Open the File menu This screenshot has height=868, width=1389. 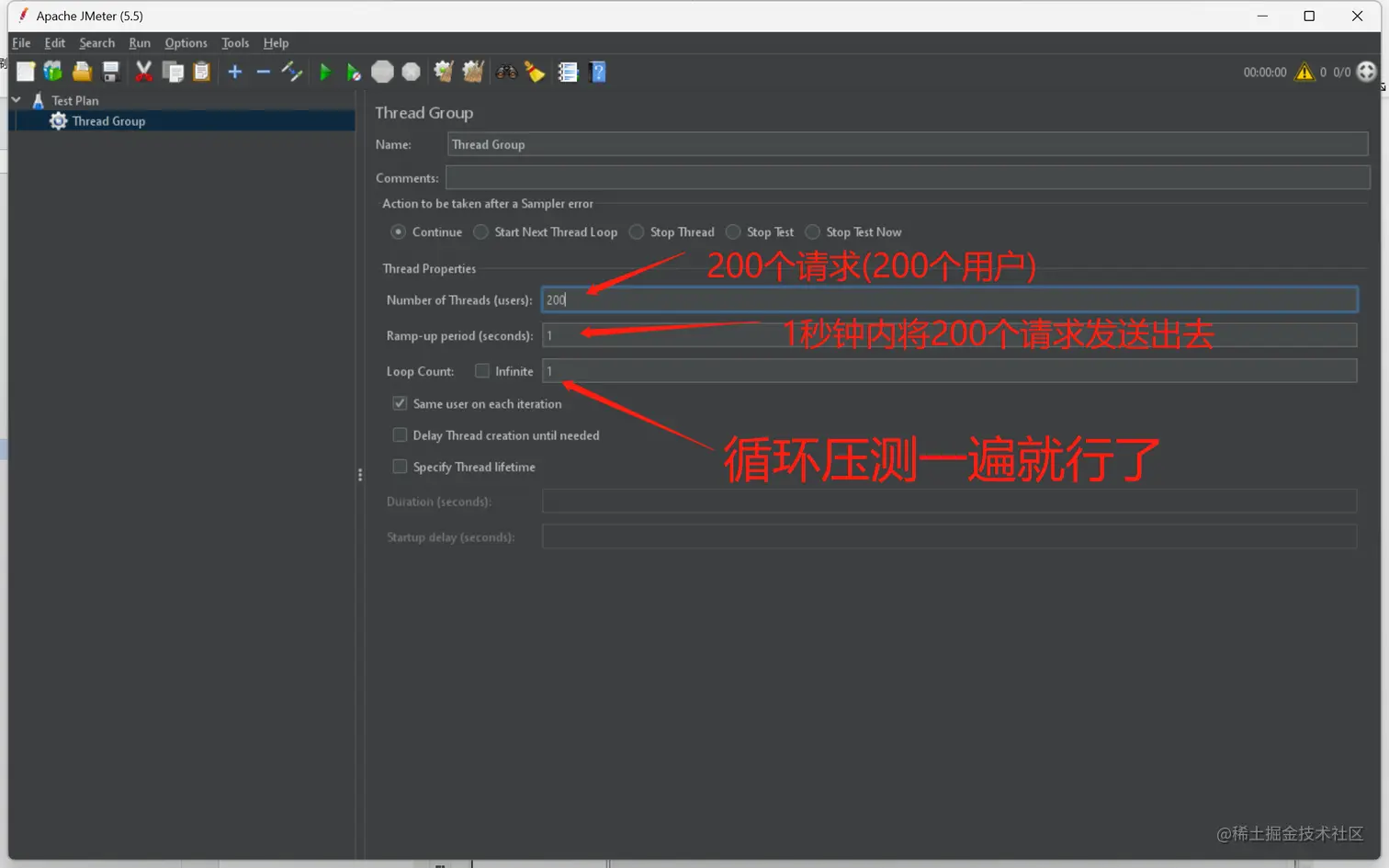click(x=21, y=43)
